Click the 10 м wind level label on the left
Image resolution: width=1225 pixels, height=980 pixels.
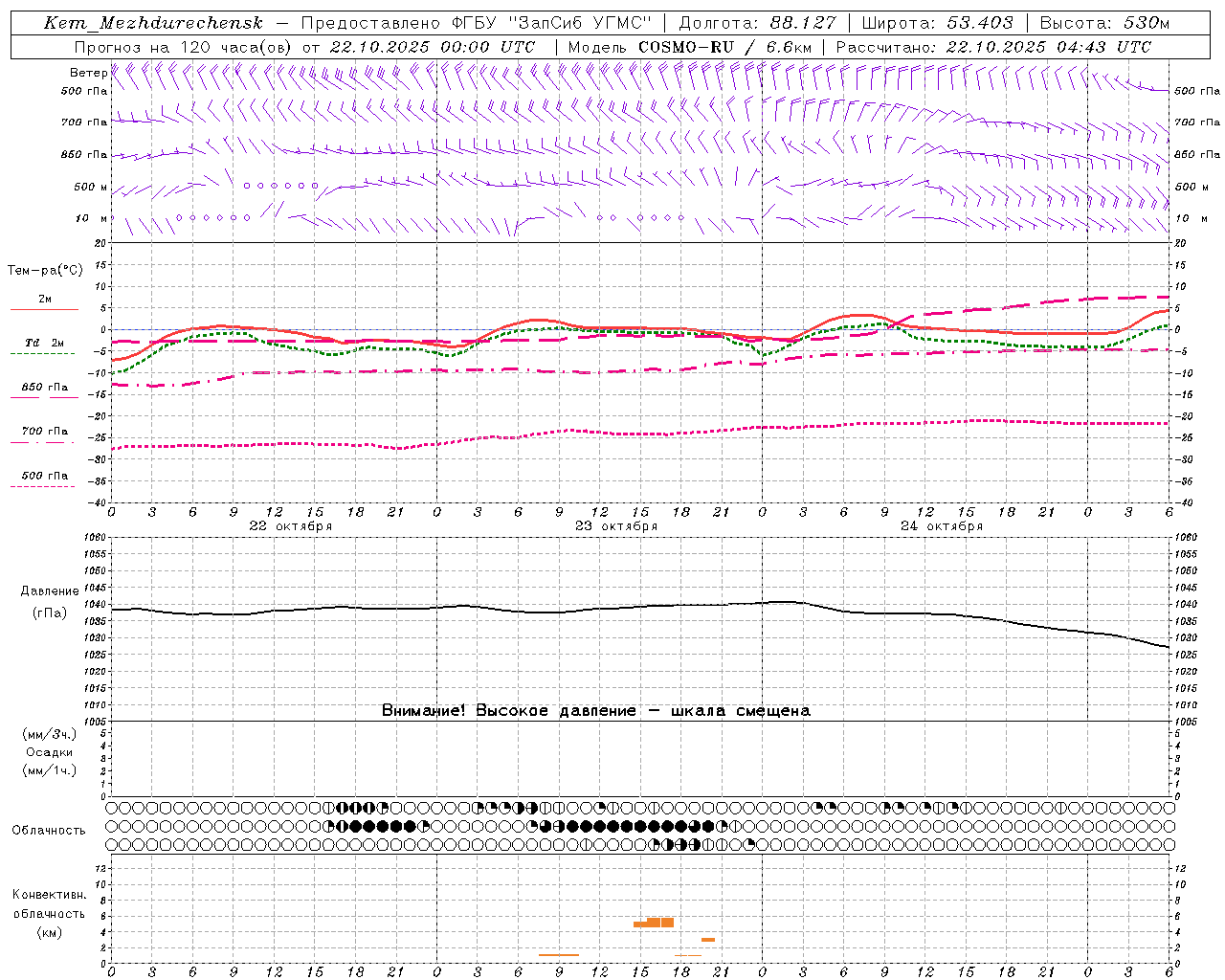[92, 218]
